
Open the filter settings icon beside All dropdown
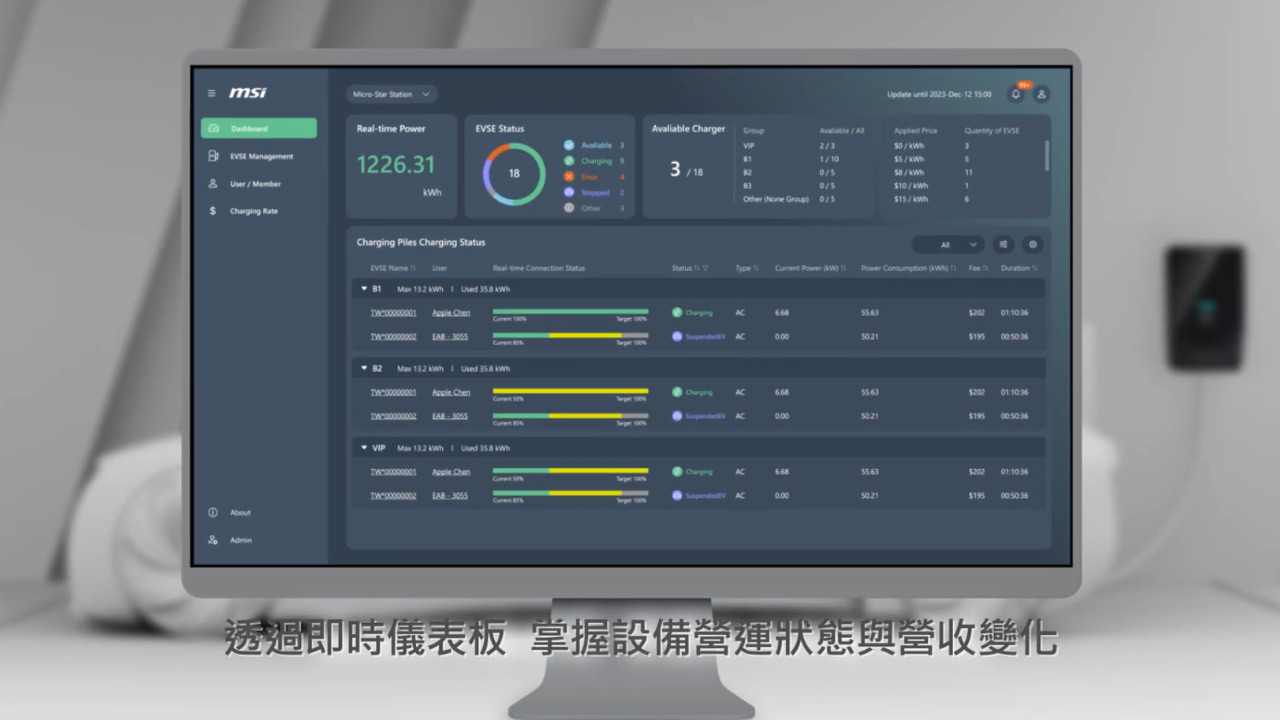[x=1003, y=244]
